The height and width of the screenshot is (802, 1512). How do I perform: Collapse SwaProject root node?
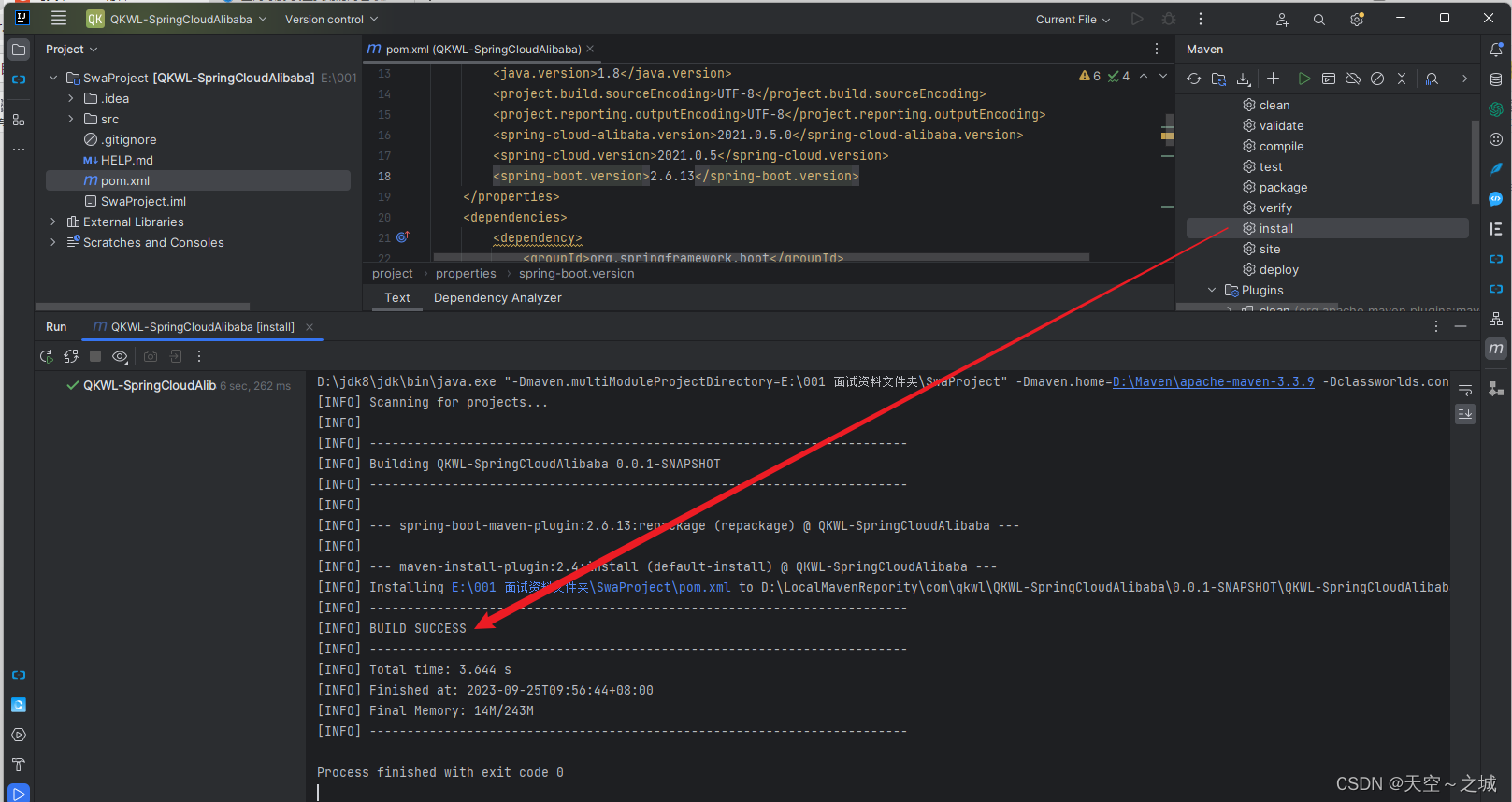click(x=53, y=79)
